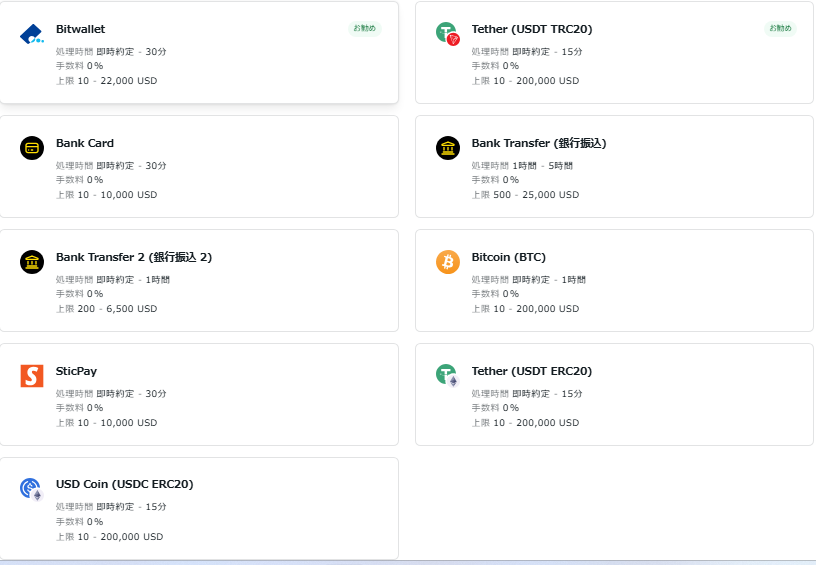Click the Tether USDT TRC20 coin icon
This screenshot has height=565, width=816.
click(x=448, y=34)
